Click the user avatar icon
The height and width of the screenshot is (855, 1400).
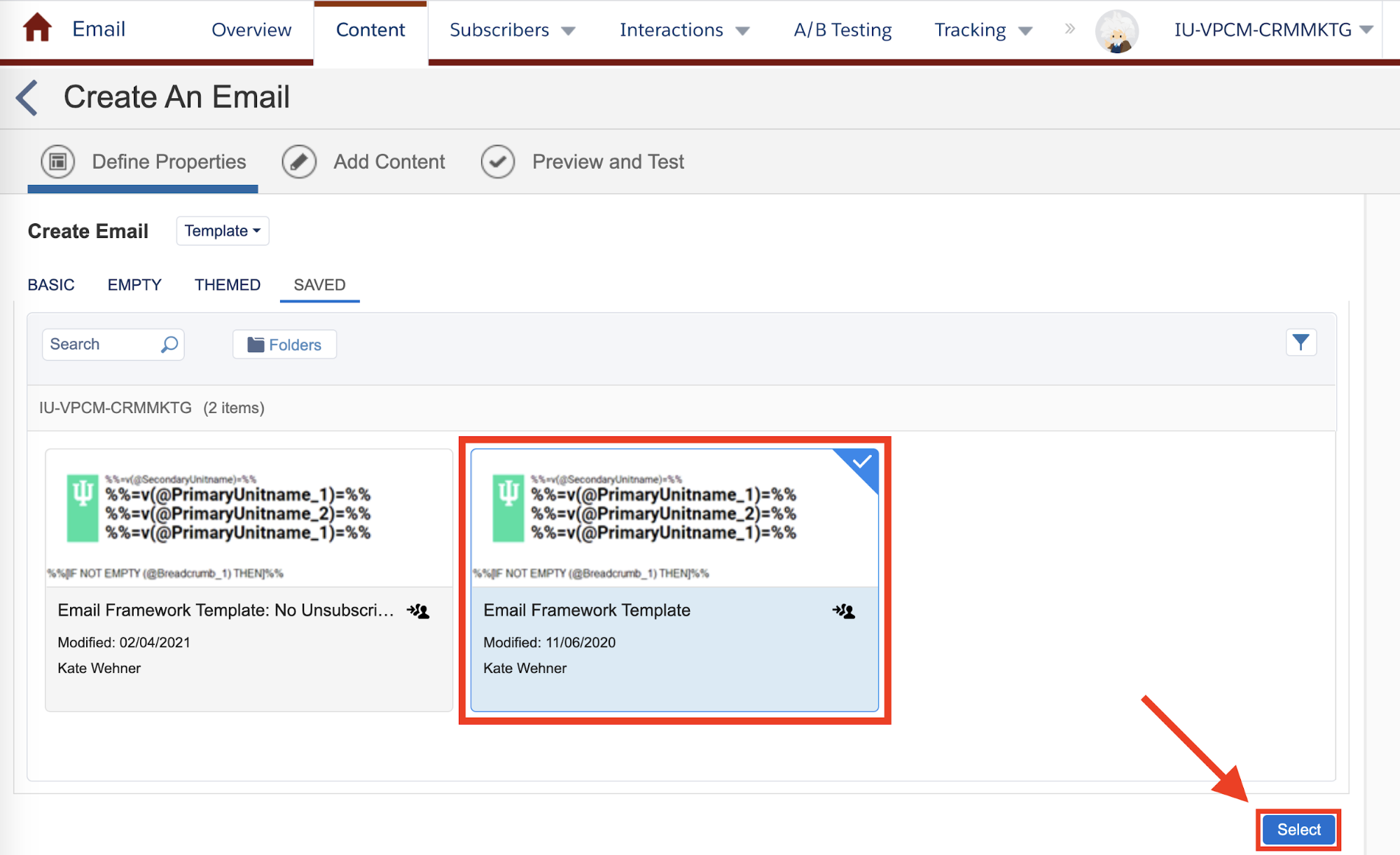pos(1117,32)
